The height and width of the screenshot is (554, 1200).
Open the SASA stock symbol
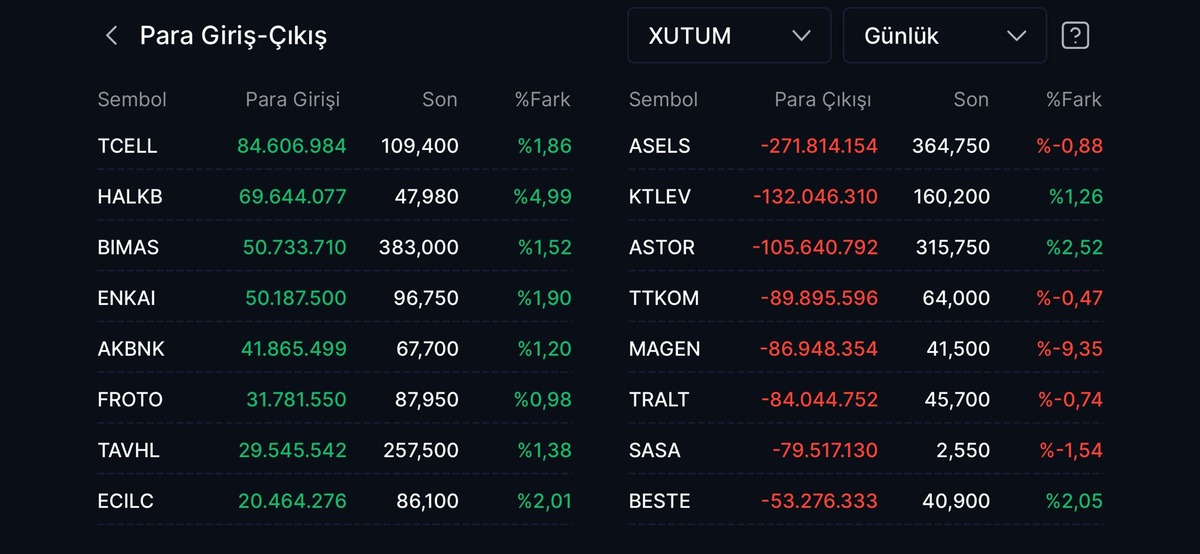(x=655, y=450)
